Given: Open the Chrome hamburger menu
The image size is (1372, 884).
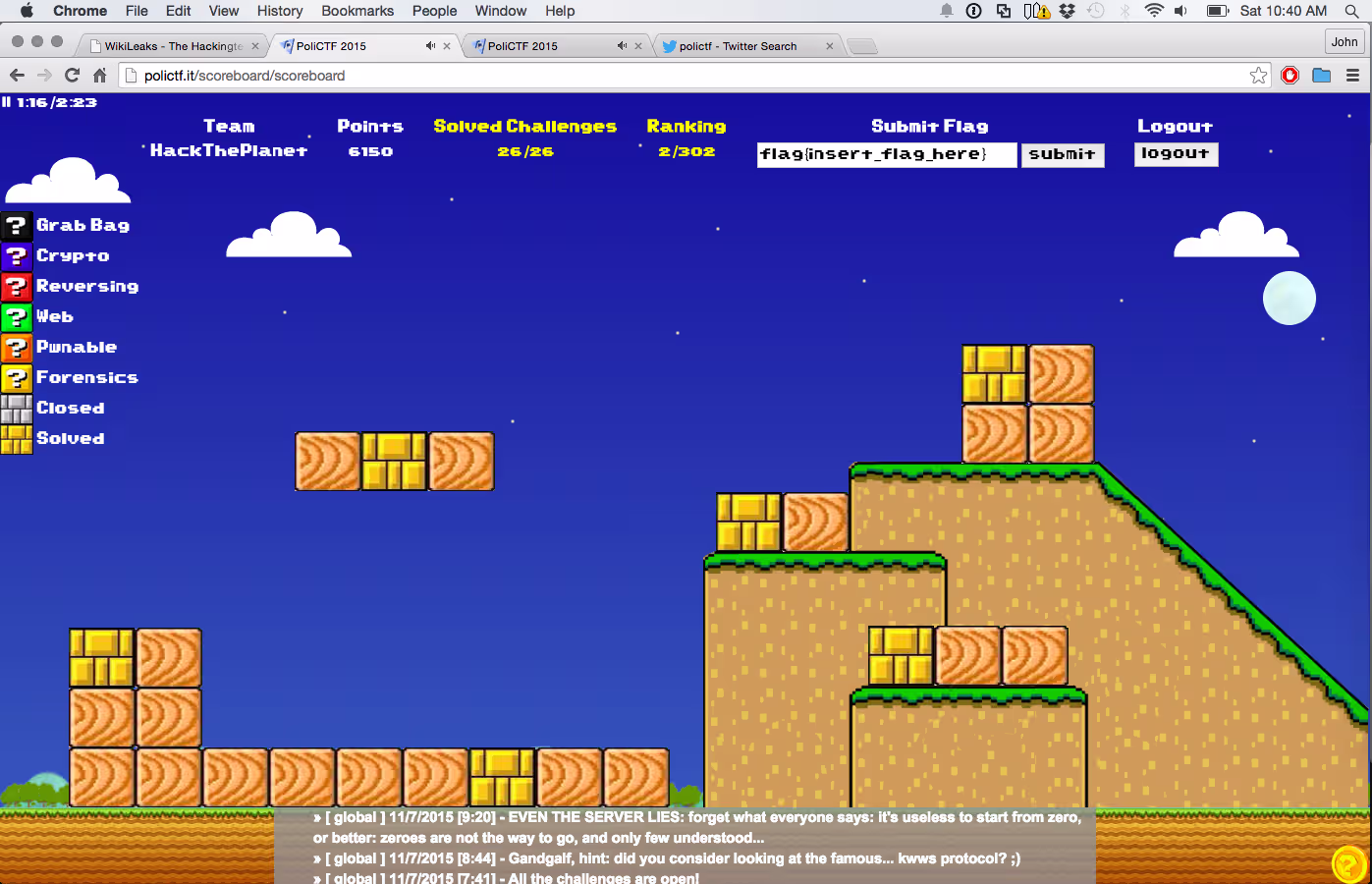Looking at the screenshot, I should click(1352, 76).
